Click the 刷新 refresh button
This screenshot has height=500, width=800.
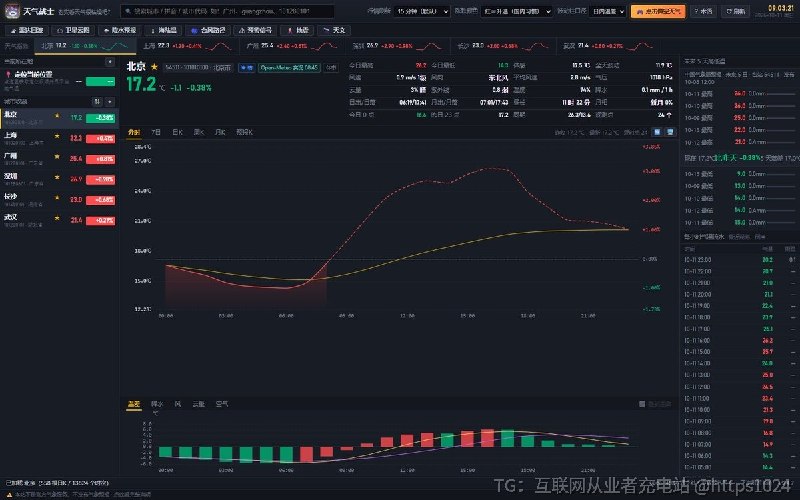(x=735, y=11)
